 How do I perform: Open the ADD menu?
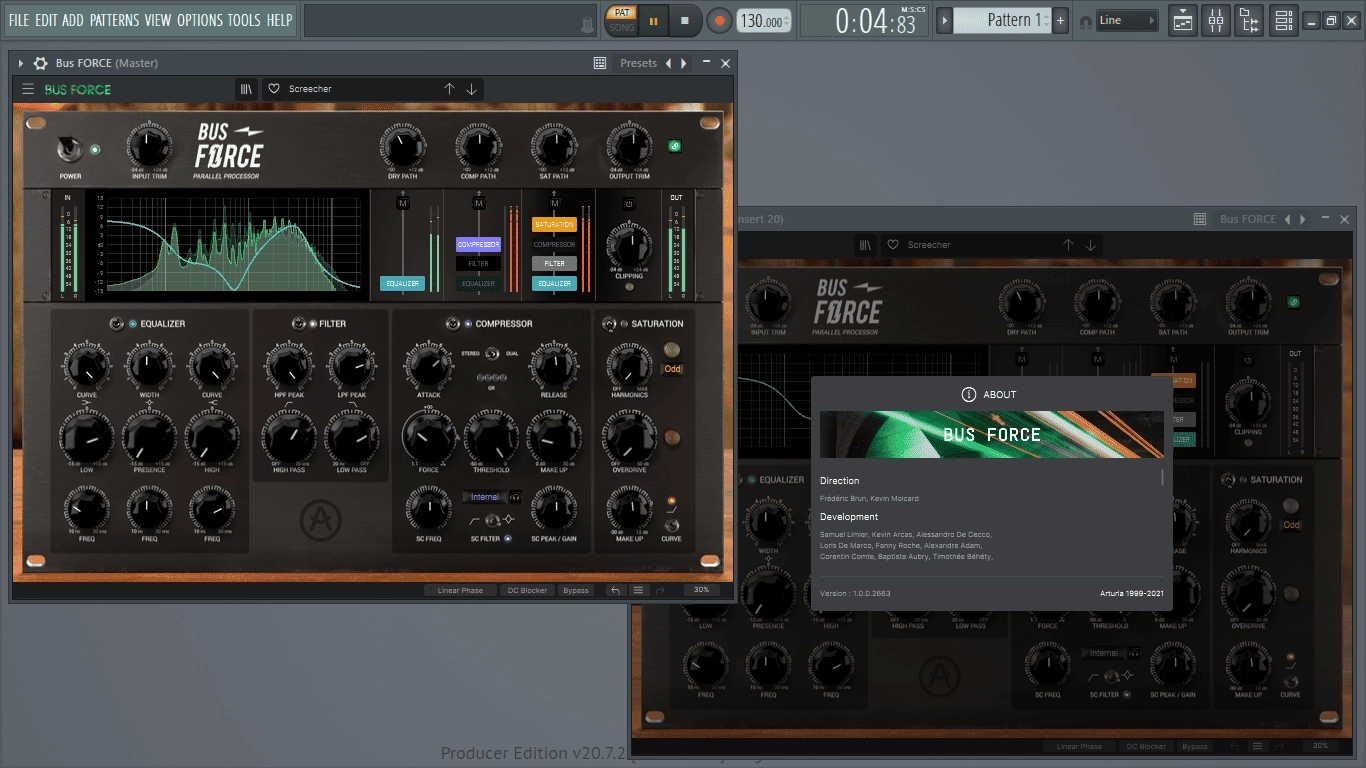tap(73, 20)
